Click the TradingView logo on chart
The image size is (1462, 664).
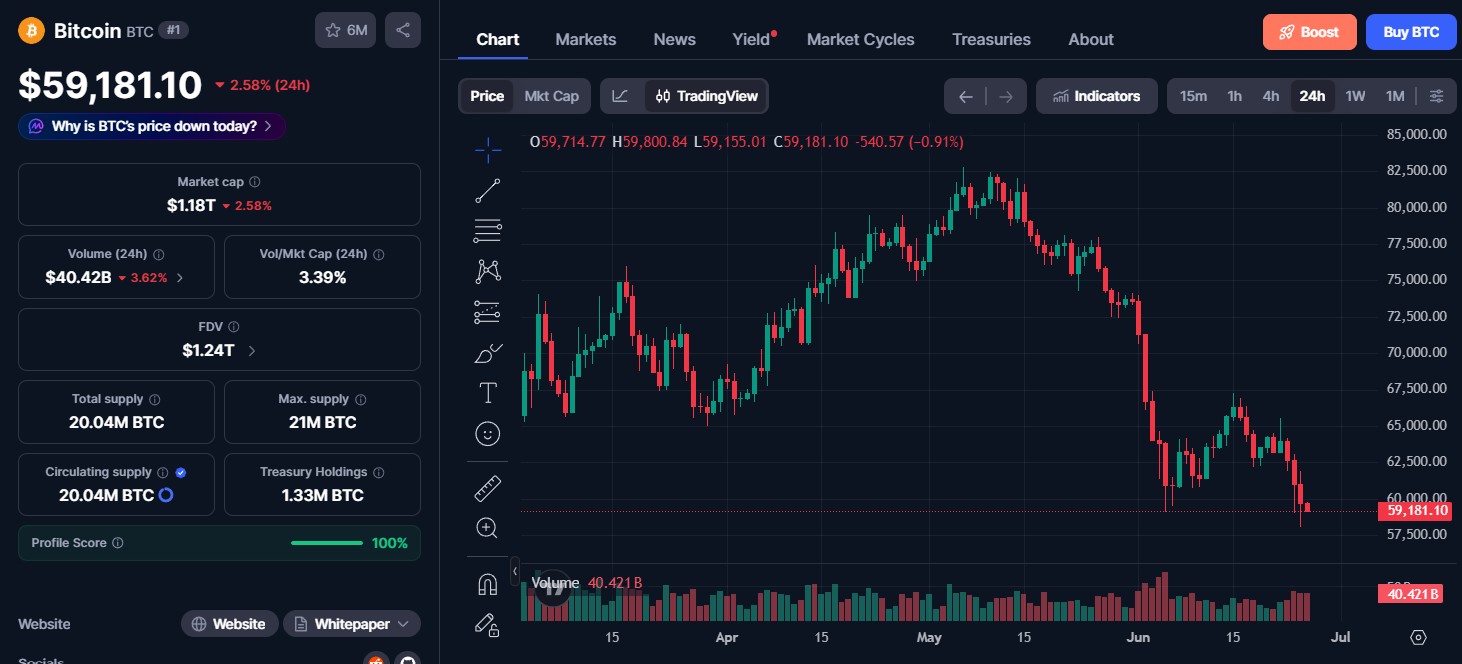[x=553, y=588]
